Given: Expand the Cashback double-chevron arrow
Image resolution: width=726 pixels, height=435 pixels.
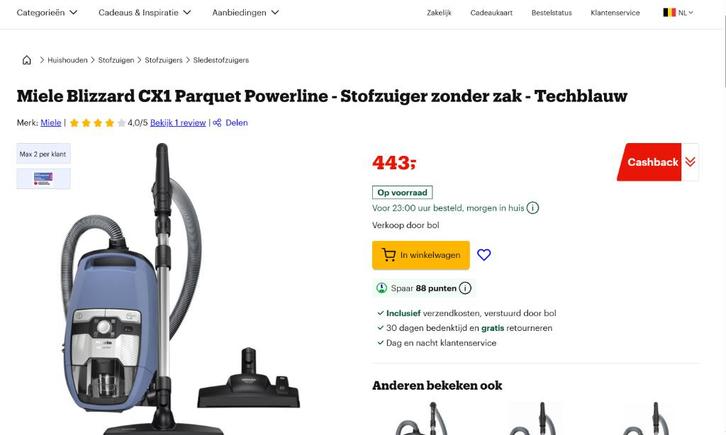Looking at the screenshot, I should click(690, 162).
